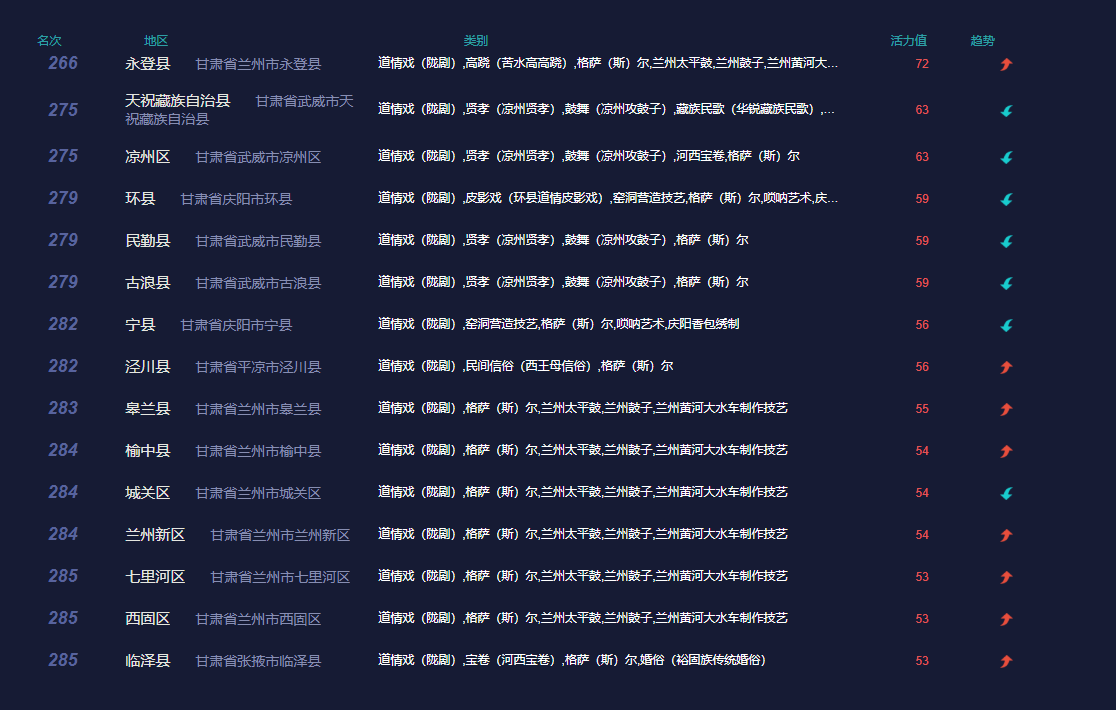Click the down arrow icon for 民勤县
The width and height of the screenshot is (1116, 710).
coord(1006,240)
